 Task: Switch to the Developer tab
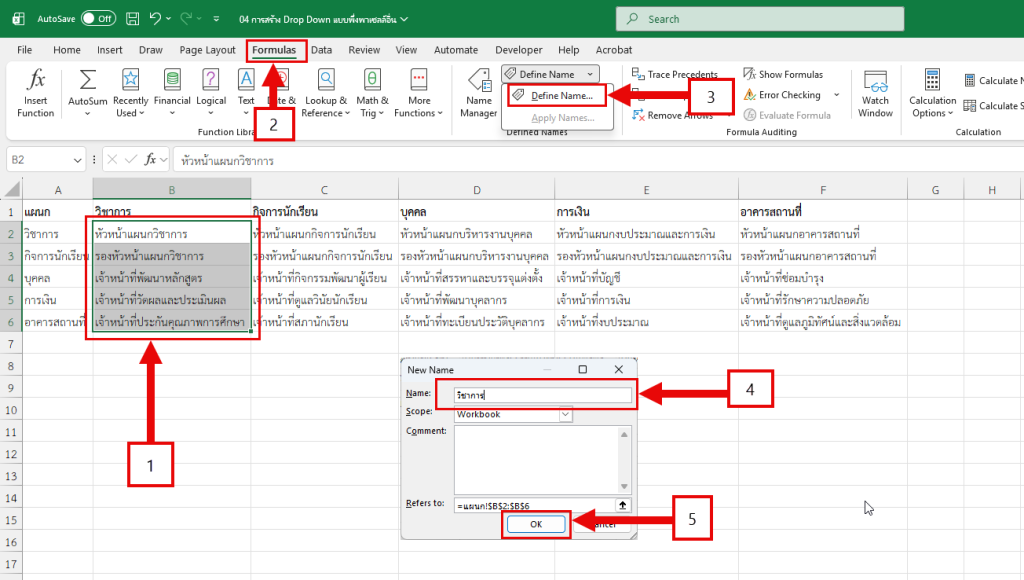pos(519,50)
